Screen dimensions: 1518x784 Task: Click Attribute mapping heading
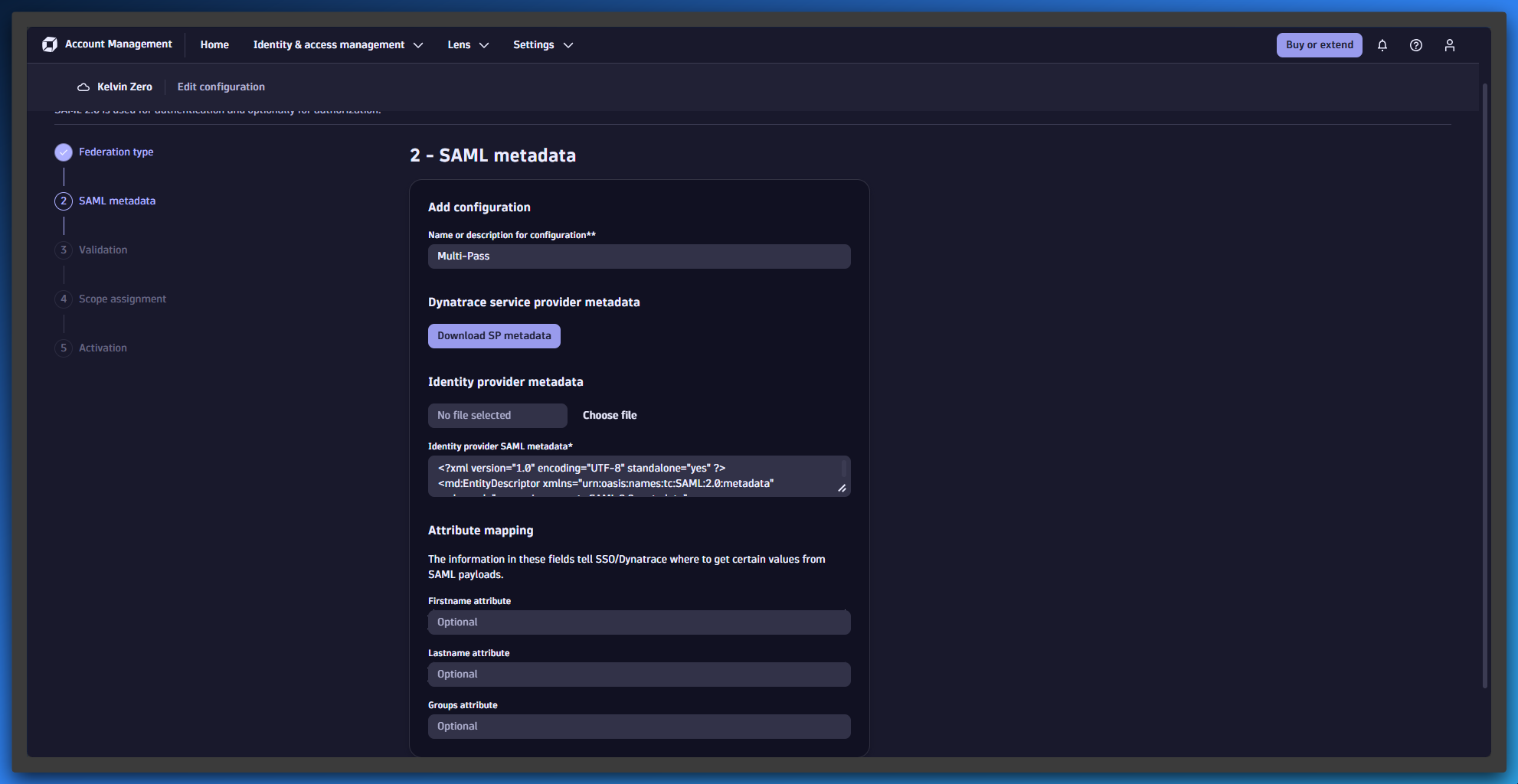(481, 531)
